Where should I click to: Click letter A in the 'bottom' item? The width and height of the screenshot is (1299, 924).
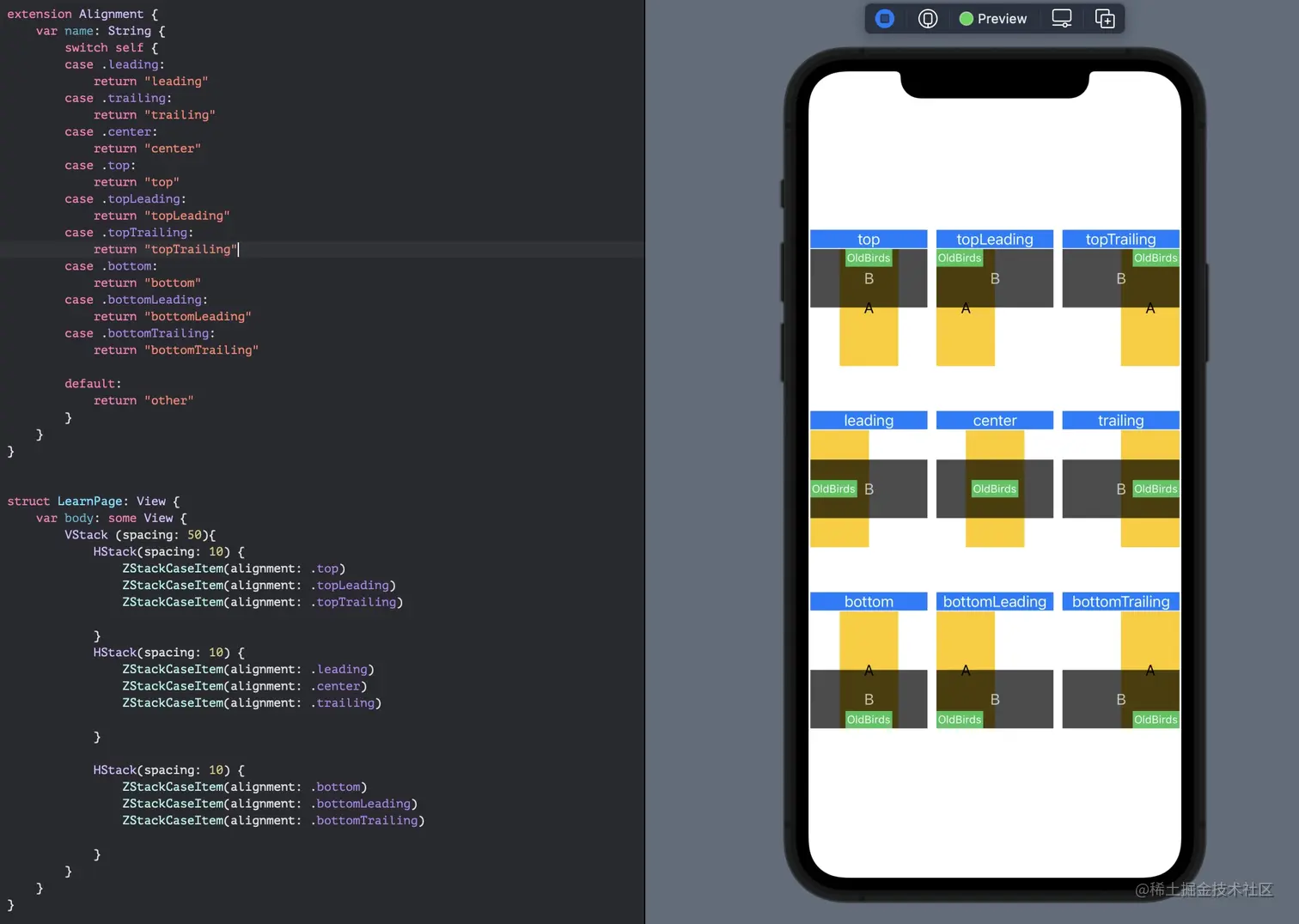pos(869,670)
